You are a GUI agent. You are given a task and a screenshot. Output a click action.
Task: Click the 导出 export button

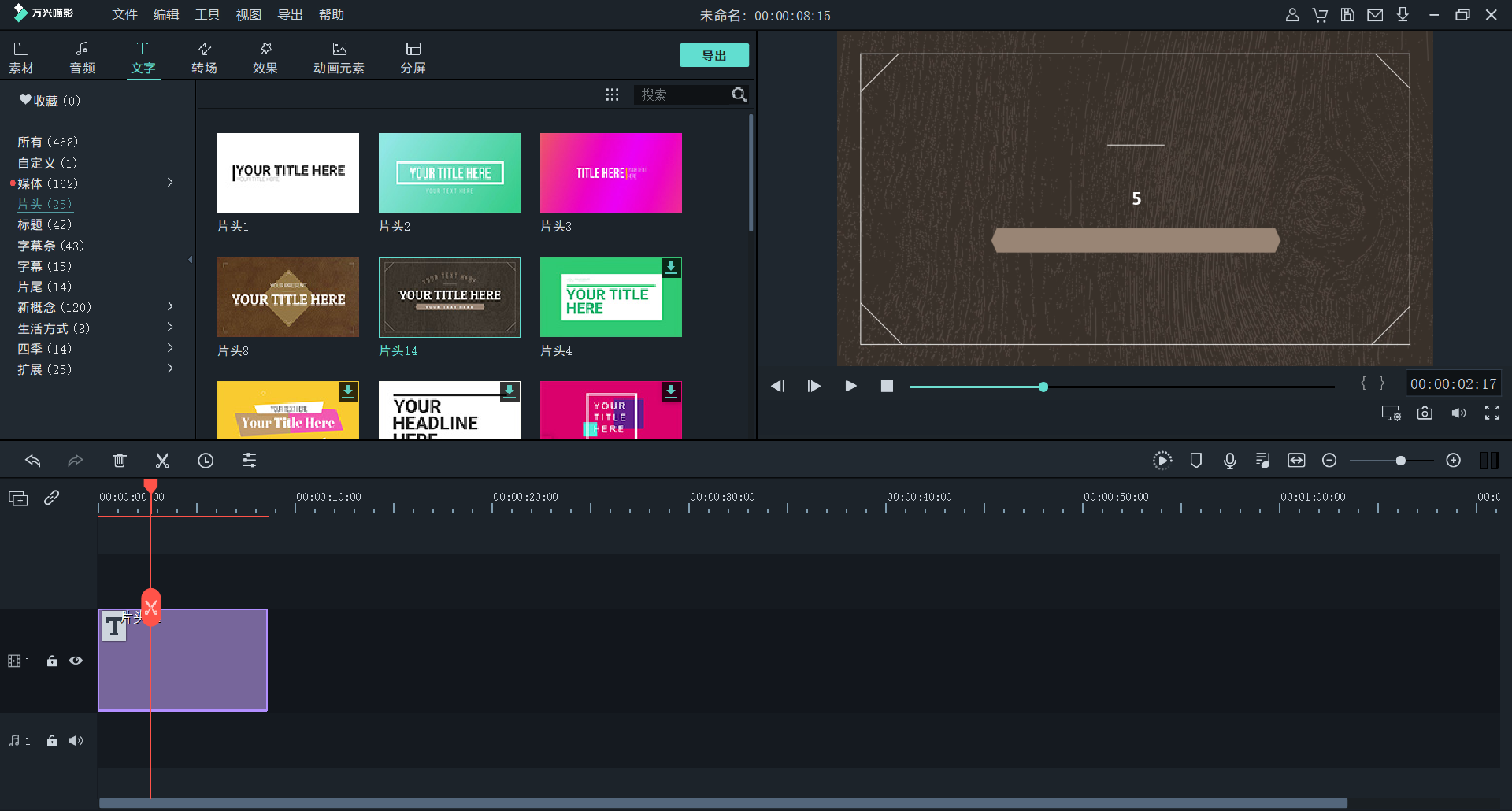(x=714, y=55)
